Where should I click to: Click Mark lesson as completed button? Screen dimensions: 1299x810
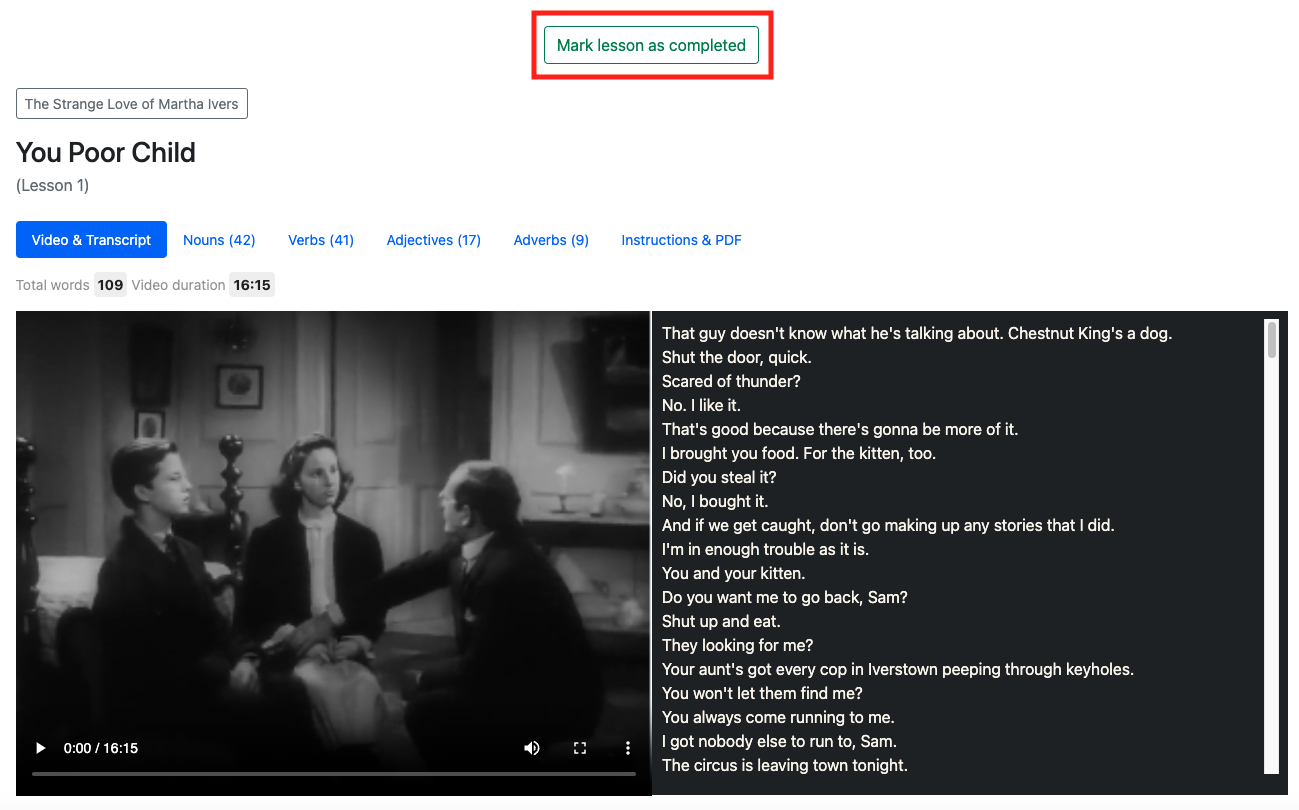tap(651, 46)
